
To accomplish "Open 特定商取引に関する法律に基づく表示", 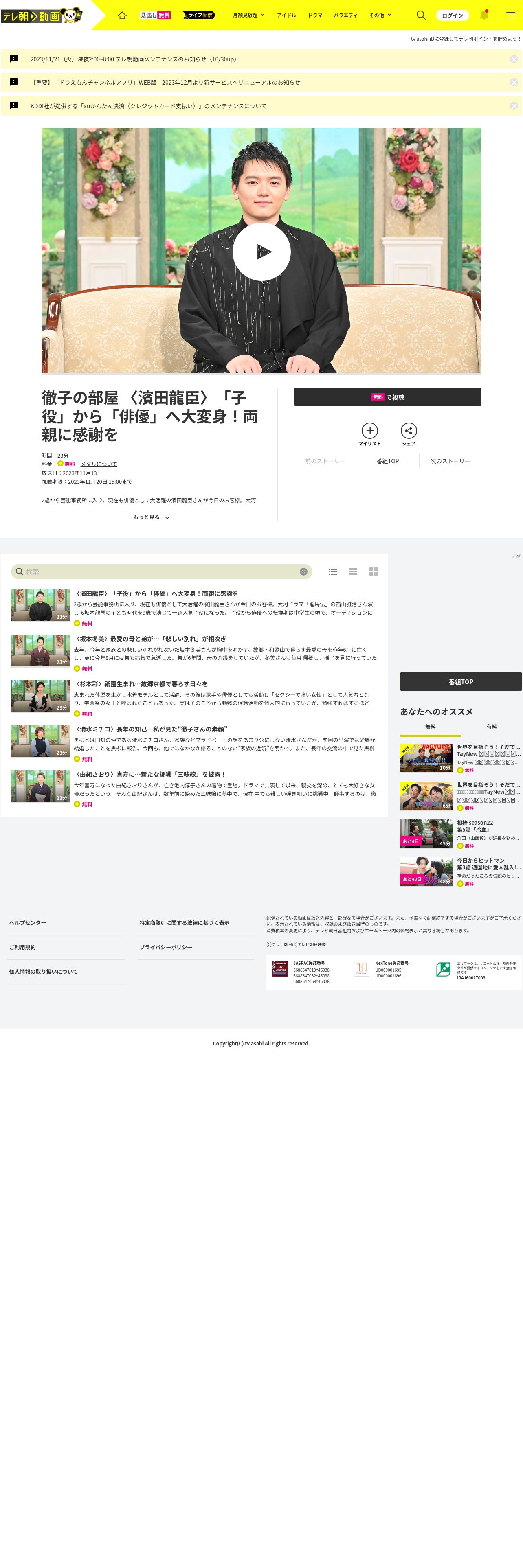I will point(185,923).
